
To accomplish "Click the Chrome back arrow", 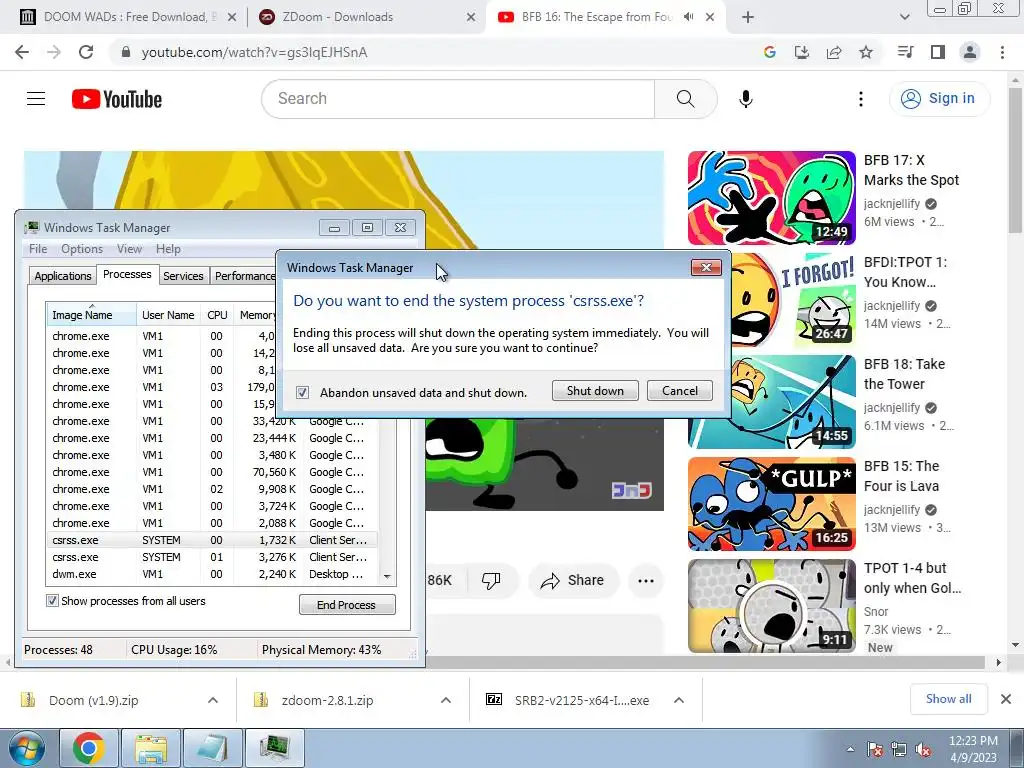I will tap(22, 52).
